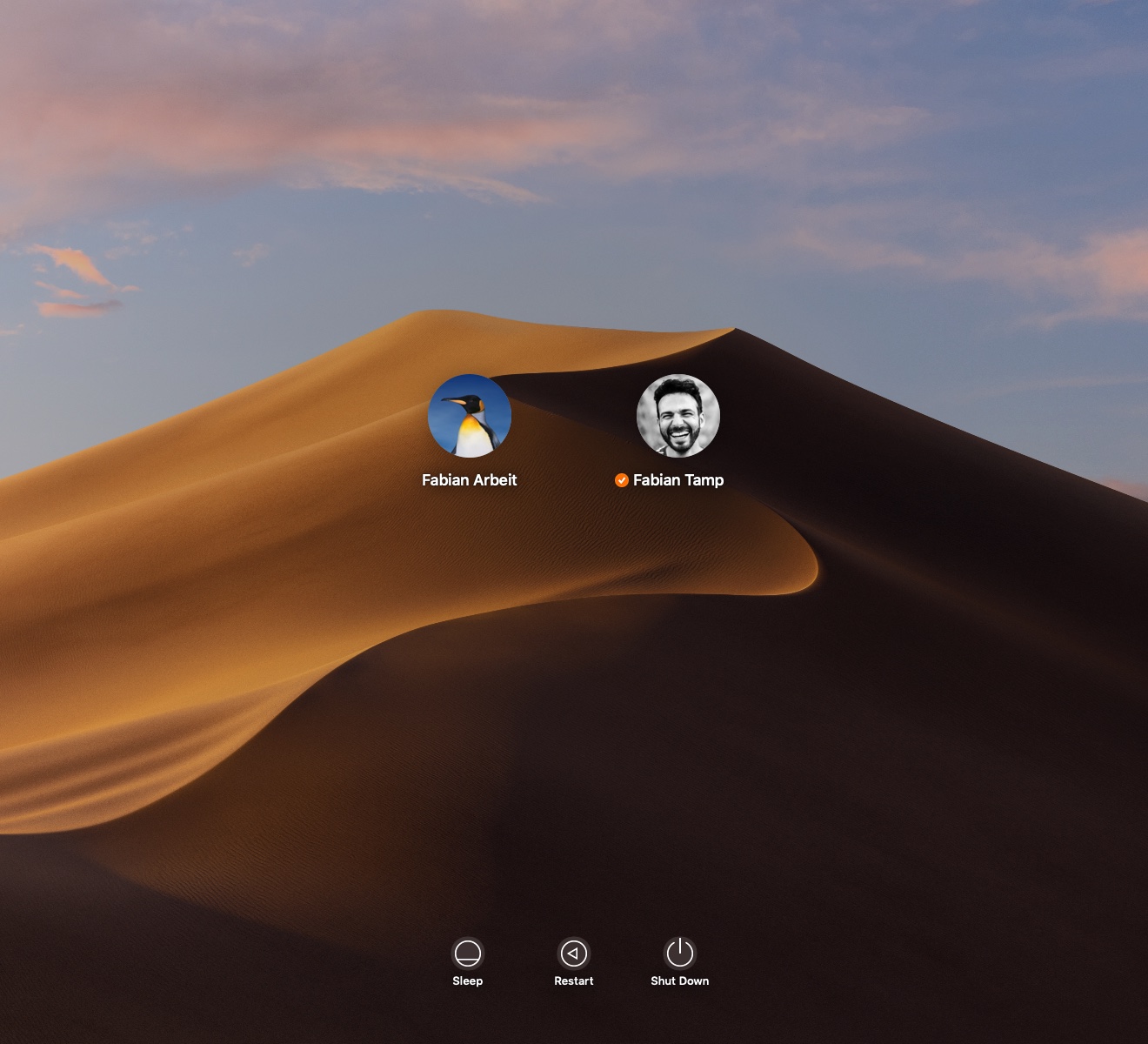This screenshot has height=1044, width=1148.
Task: Click the Shut Down label
Action: pos(680,981)
